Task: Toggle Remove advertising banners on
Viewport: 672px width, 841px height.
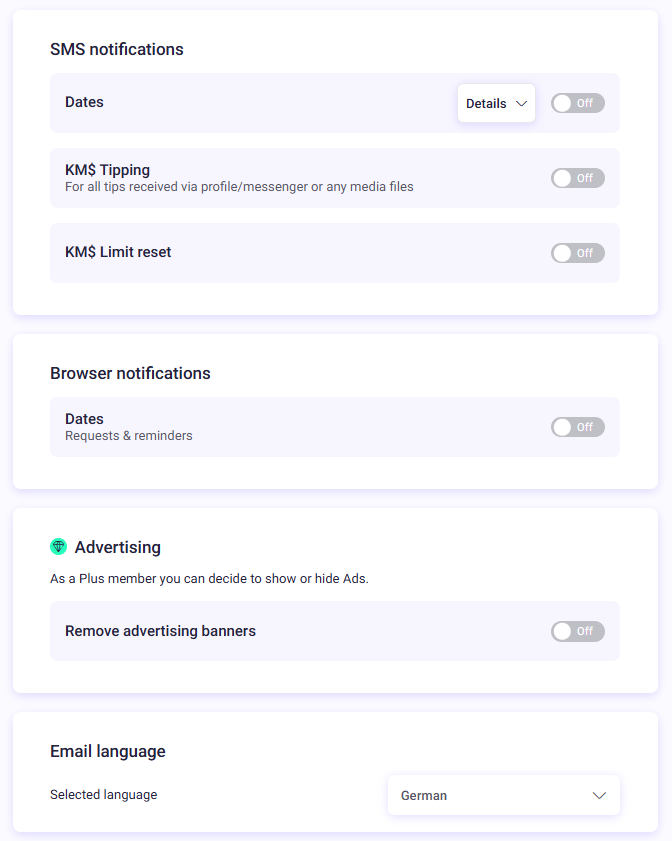Action: click(578, 631)
